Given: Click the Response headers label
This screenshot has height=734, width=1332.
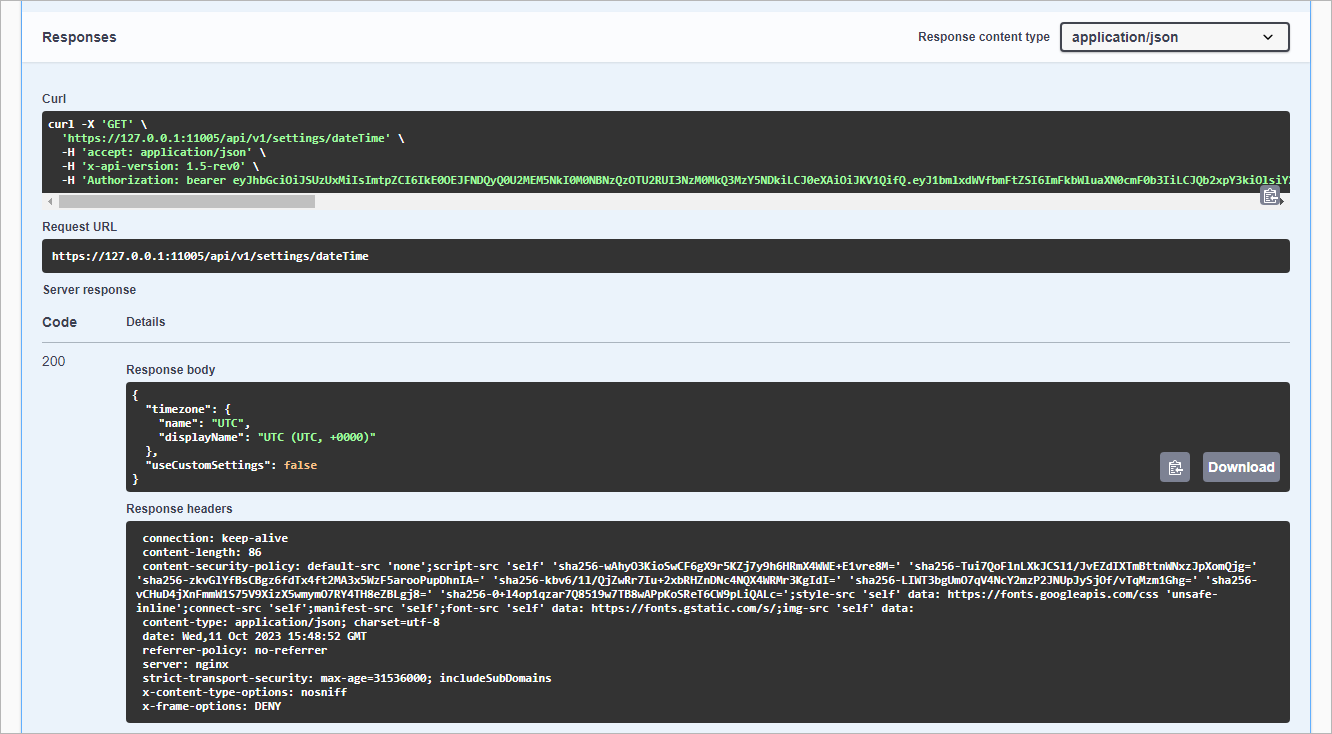Looking at the screenshot, I should click(179, 509).
